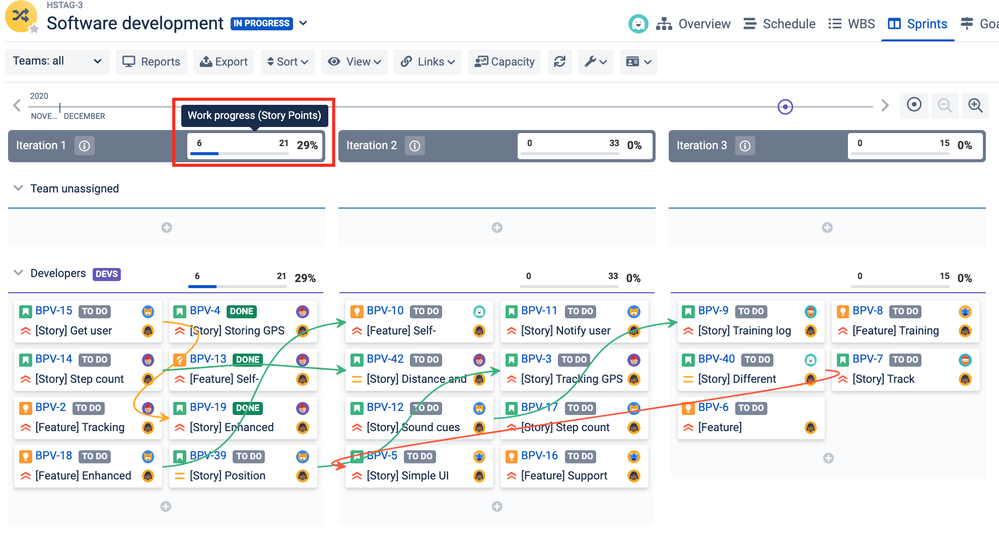This screenshot has width=999, height=540.
Task: Click the favorite star by project icon
Action: click(34, 29)
